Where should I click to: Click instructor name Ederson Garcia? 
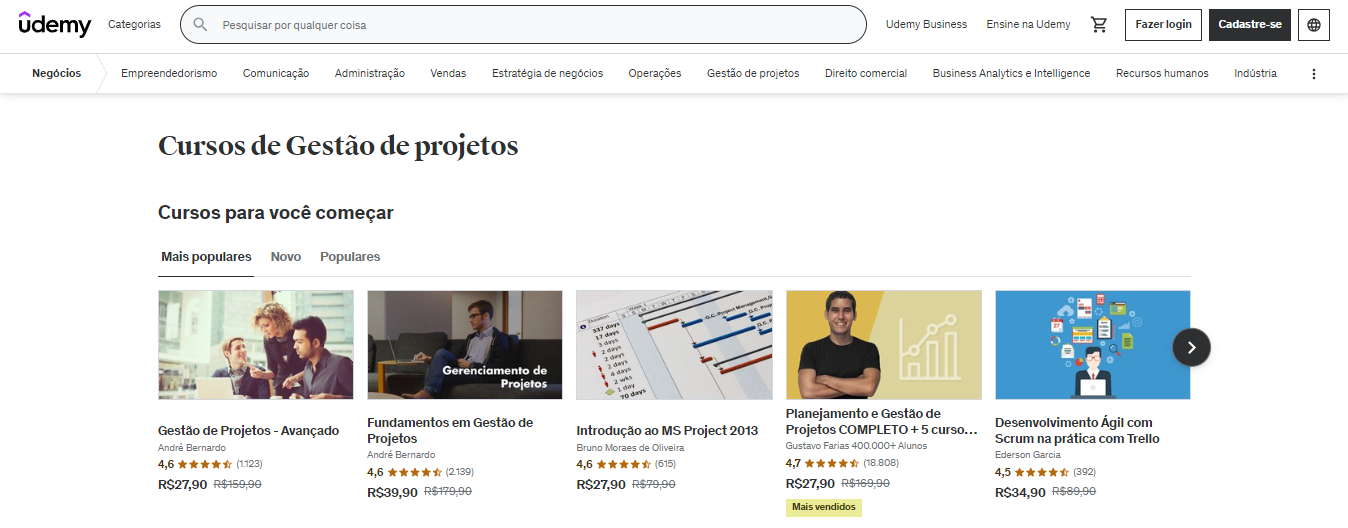pos(1028,455)
